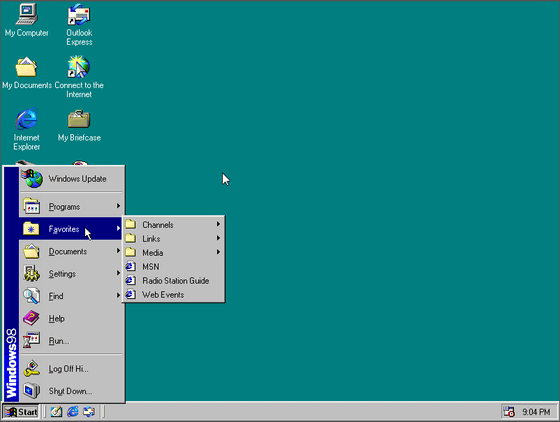Click the Media label in Favorites

pos(152,253)
